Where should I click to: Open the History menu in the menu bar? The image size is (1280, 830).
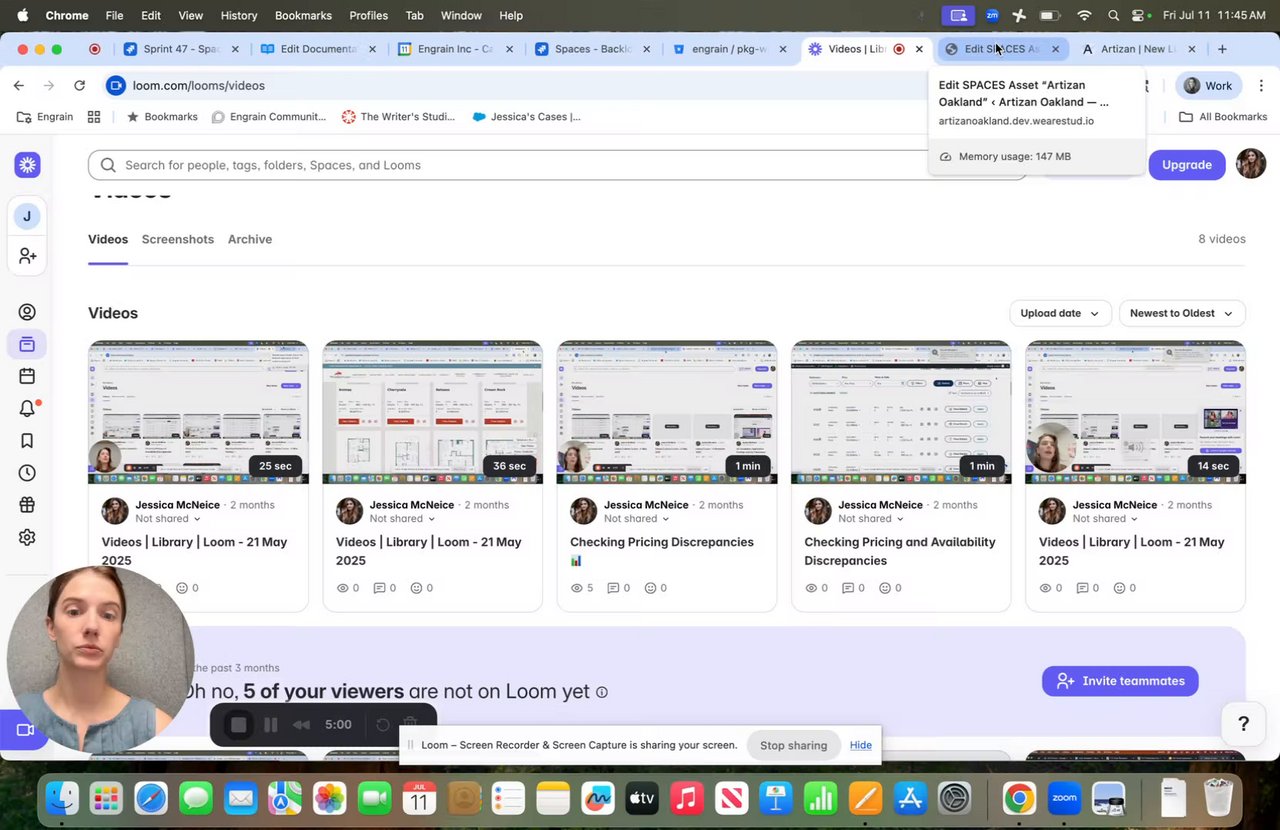tap(238, 15)
